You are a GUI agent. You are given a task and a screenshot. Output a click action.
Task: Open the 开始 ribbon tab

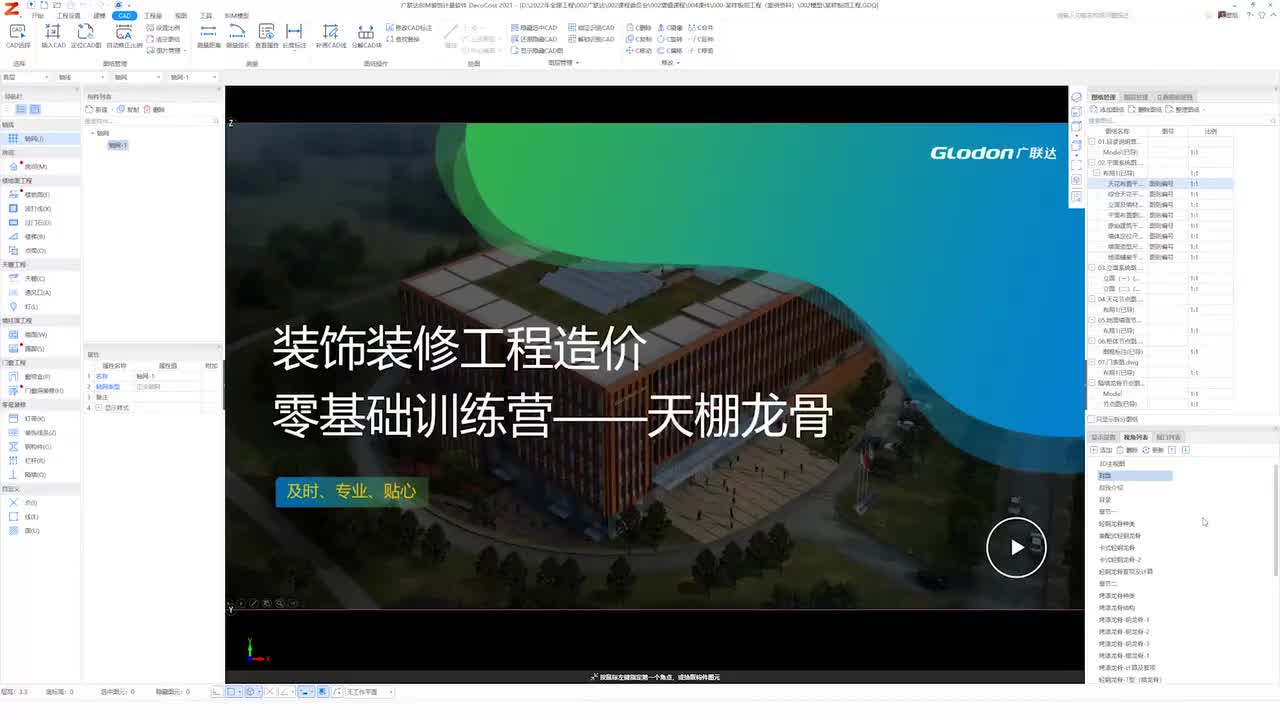pos(38,16)
